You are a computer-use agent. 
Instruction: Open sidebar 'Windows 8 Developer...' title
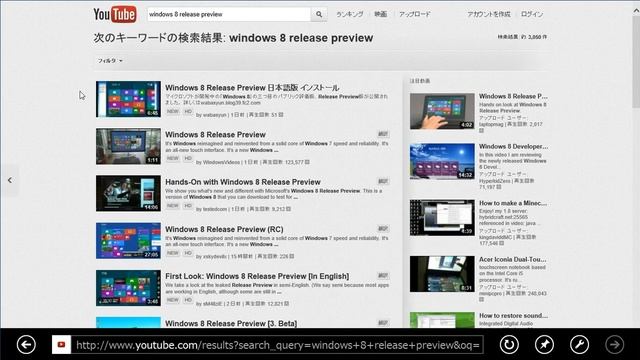coord(513,147)
